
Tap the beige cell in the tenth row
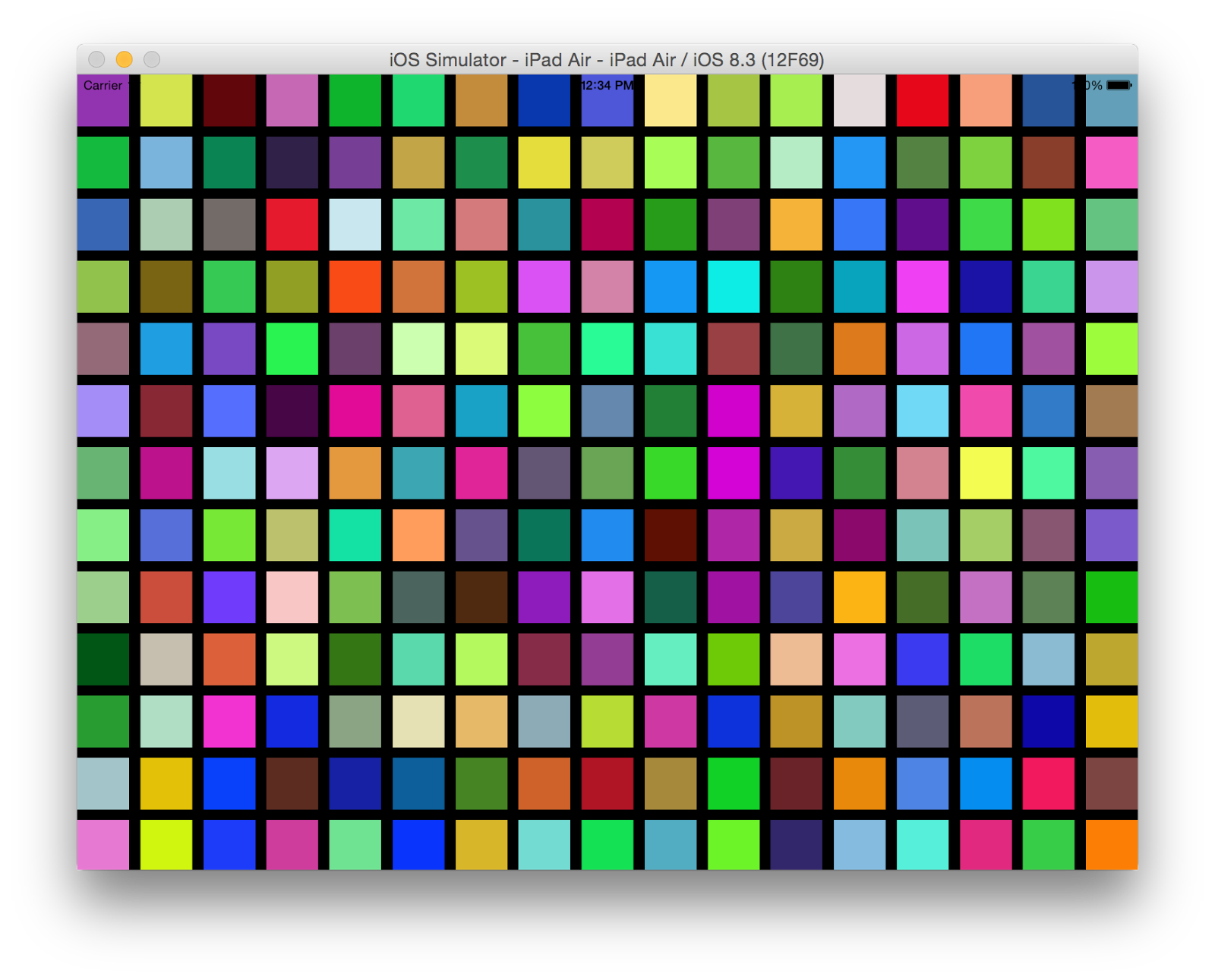(x=166, y=660)
